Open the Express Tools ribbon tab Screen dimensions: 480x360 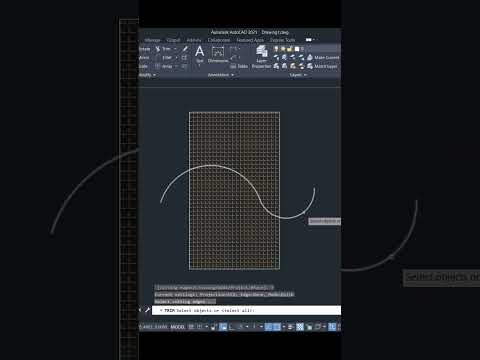pos(282,40)
